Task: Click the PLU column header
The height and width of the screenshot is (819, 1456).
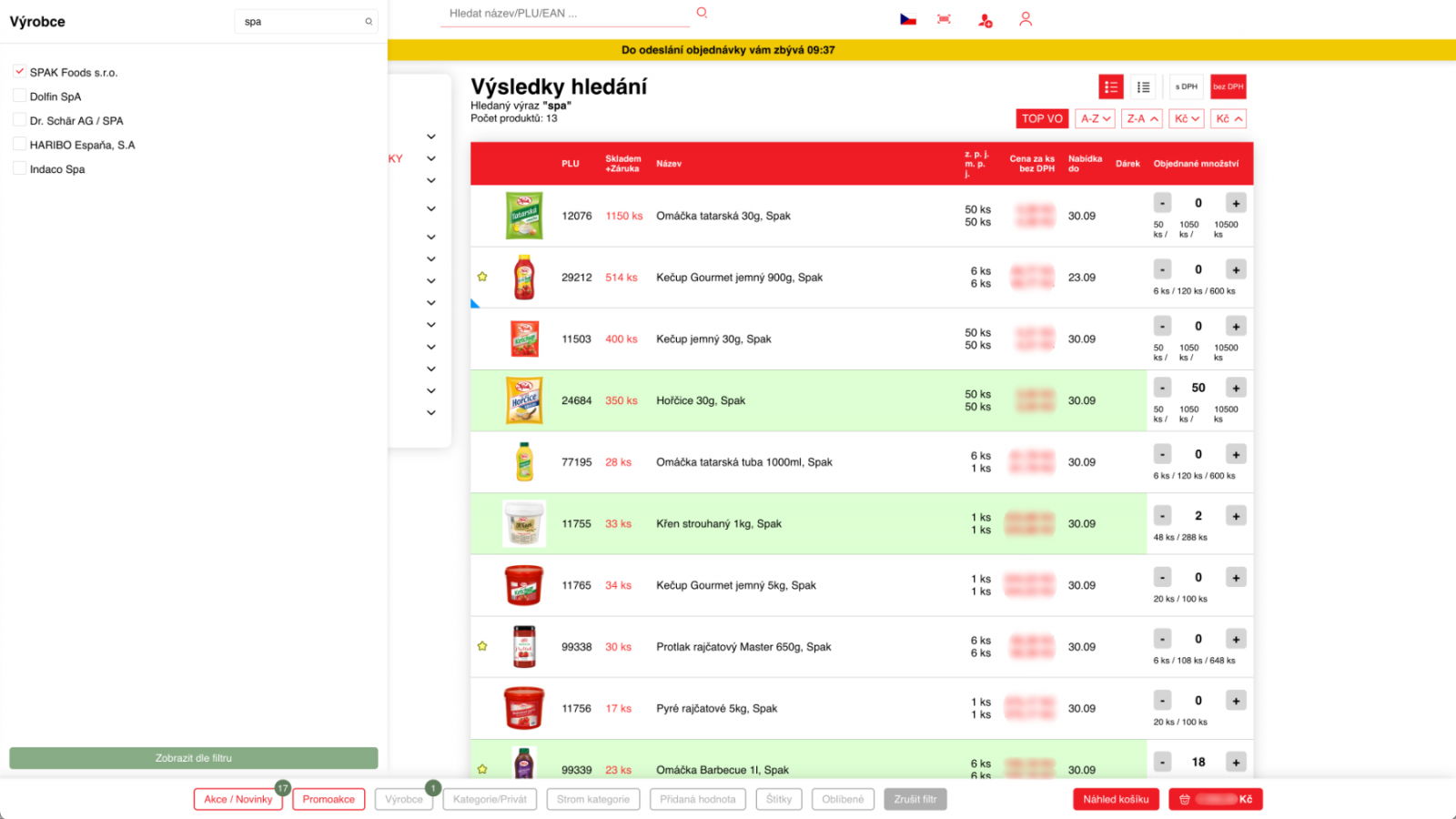Action: pyautogui.click(x=571, y=164)
